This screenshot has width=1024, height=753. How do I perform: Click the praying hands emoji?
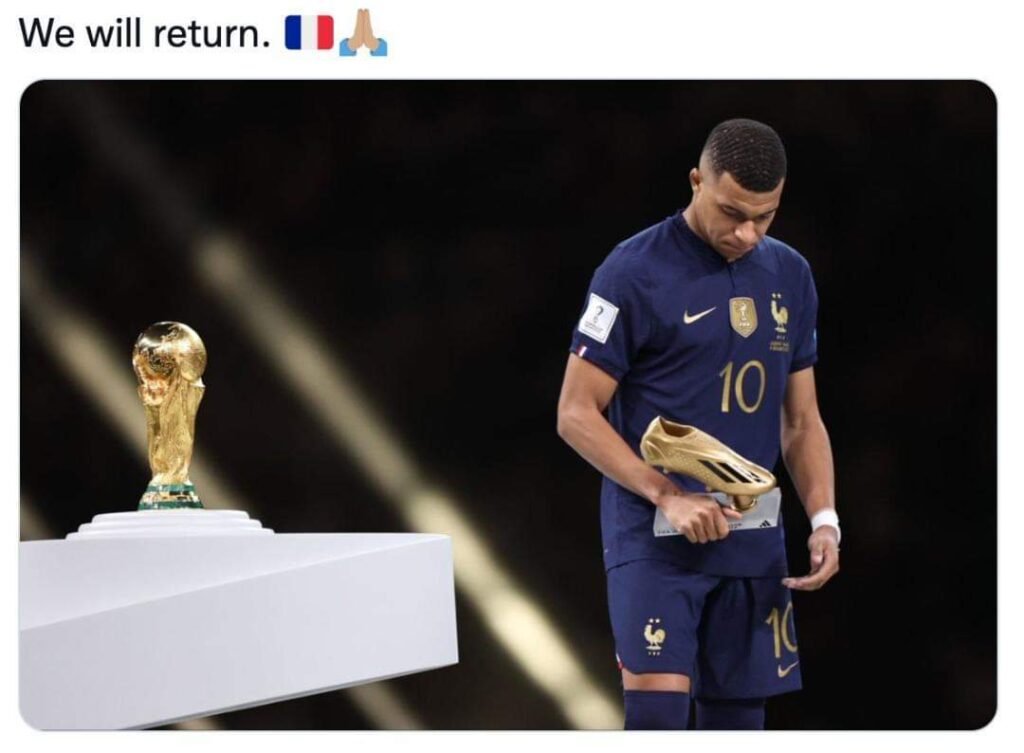point(363,34)
